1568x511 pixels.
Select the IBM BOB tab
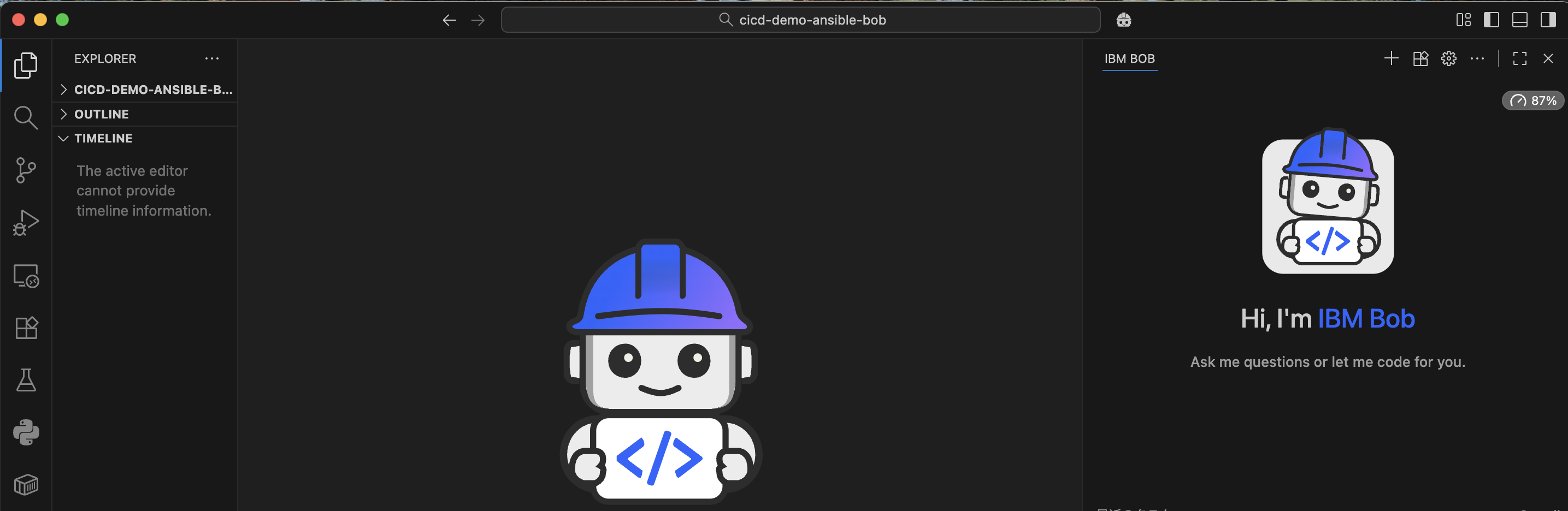[1130, 58]
